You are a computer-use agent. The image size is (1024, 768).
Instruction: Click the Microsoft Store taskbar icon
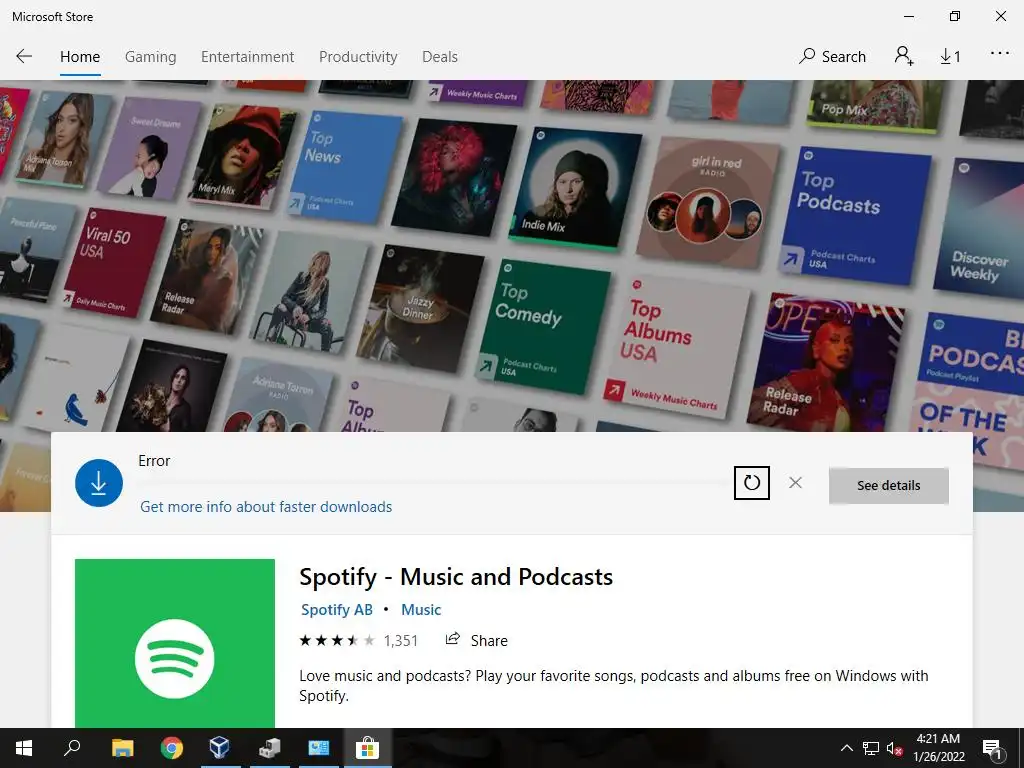pos(368,748)
